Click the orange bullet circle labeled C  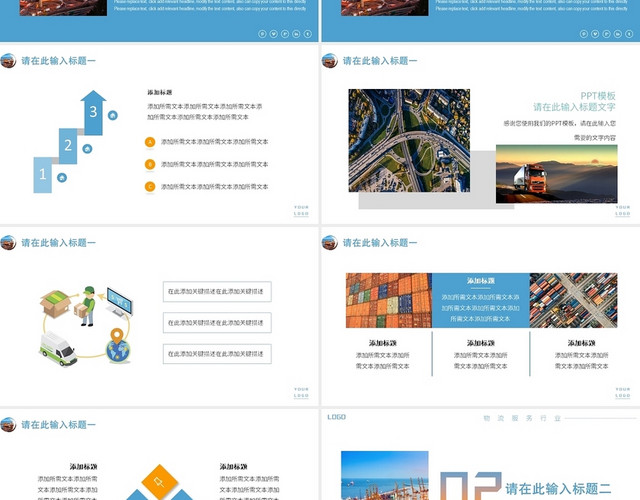pos(150,187)
